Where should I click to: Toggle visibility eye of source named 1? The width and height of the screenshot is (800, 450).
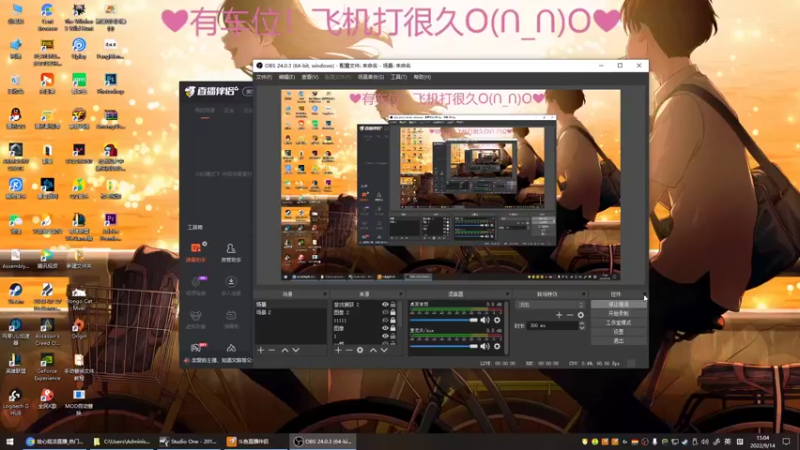(385, 337)
